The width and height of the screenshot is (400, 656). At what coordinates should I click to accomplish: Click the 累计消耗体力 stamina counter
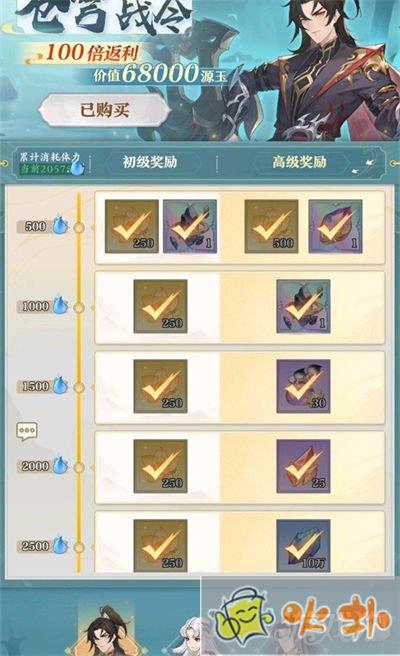50,163
